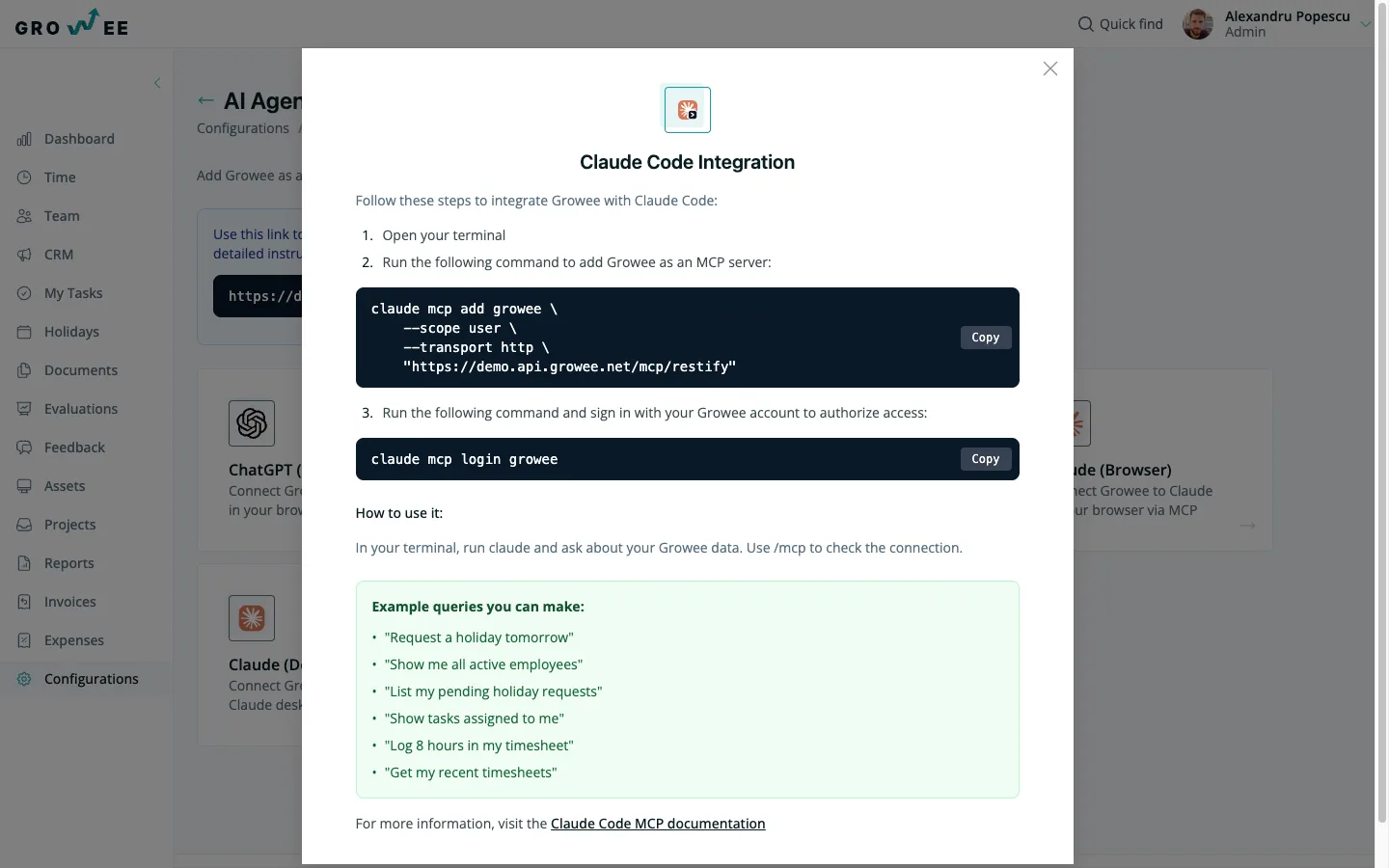Click the "Log 8 hours in my timesheet" example
Screen dimensions: 1389x868
point(478,746)
